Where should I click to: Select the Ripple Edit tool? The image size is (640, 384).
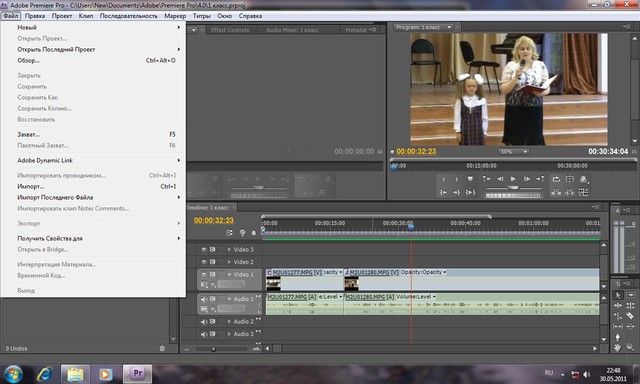[x=618, y=305]
